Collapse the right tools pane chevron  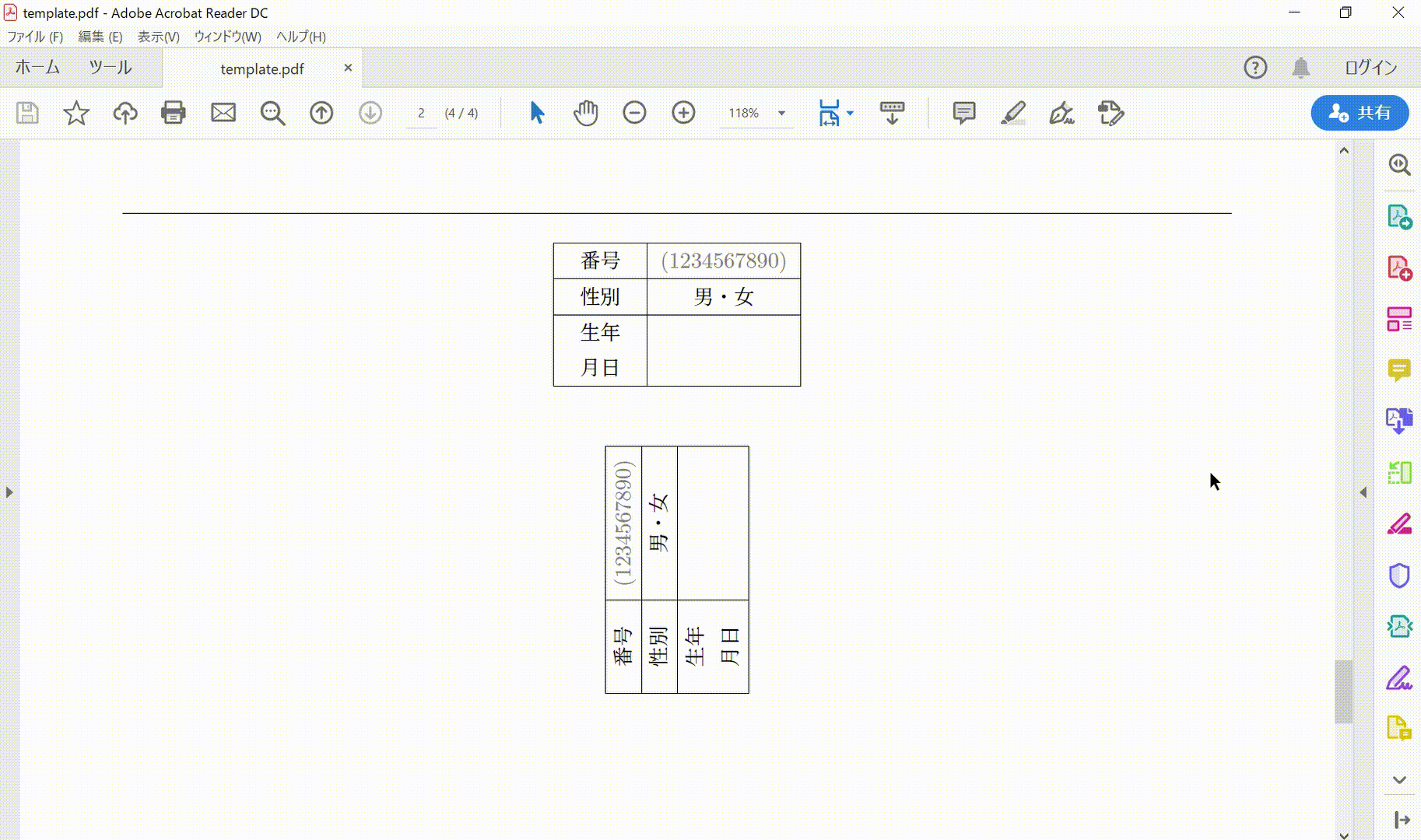coord(1363,492)
